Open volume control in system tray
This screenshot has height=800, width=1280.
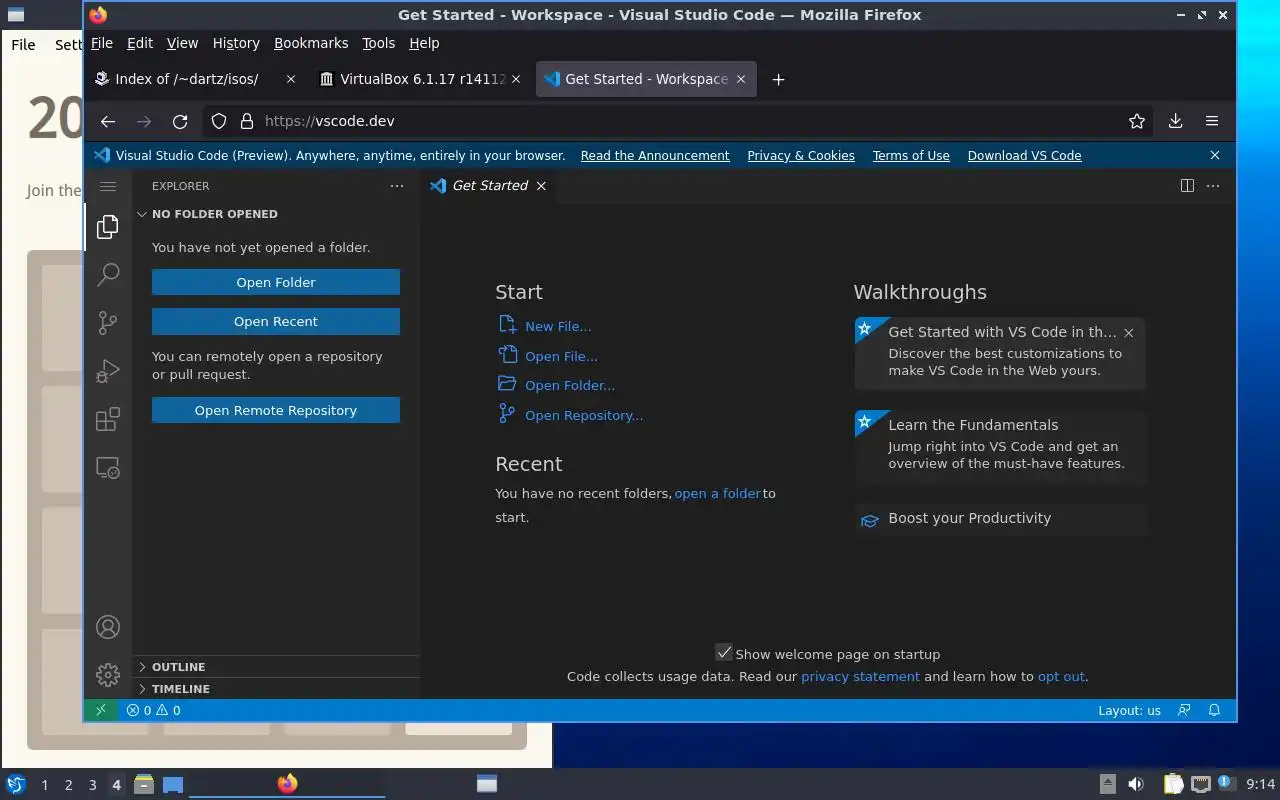[x=1136, y=784]
